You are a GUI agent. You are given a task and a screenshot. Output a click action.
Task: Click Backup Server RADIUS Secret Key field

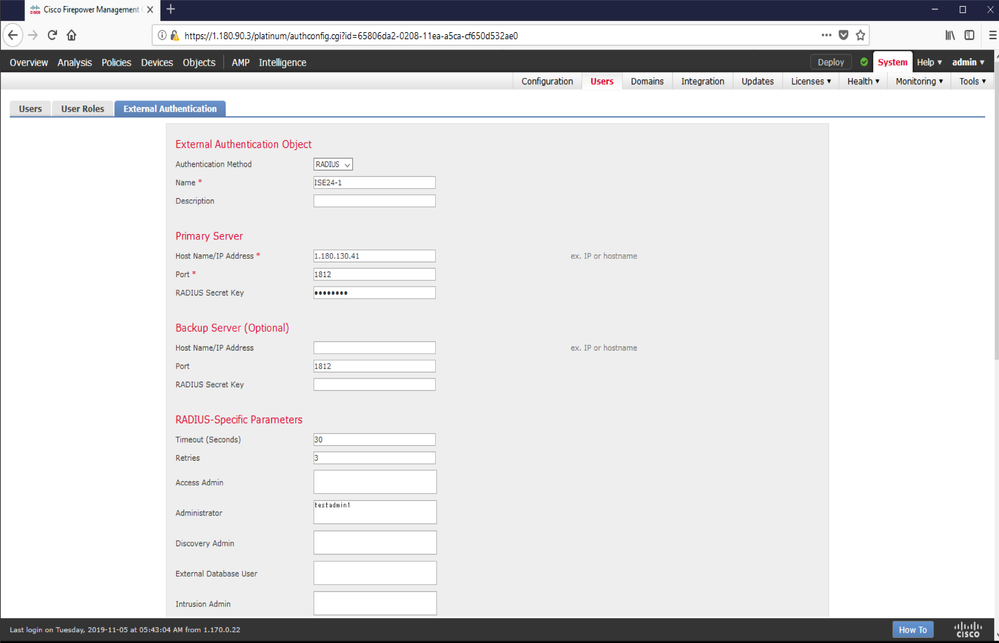[374, 384]
